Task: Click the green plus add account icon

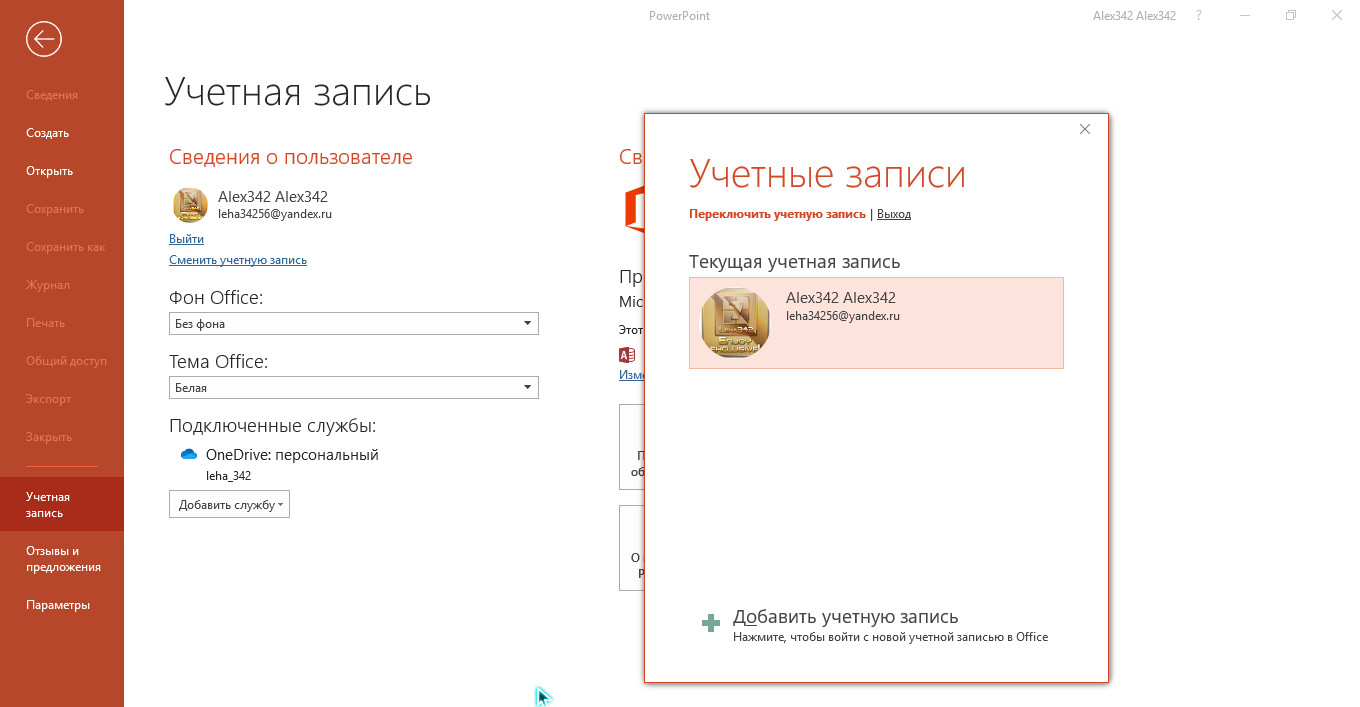Action: pos(711,624)
